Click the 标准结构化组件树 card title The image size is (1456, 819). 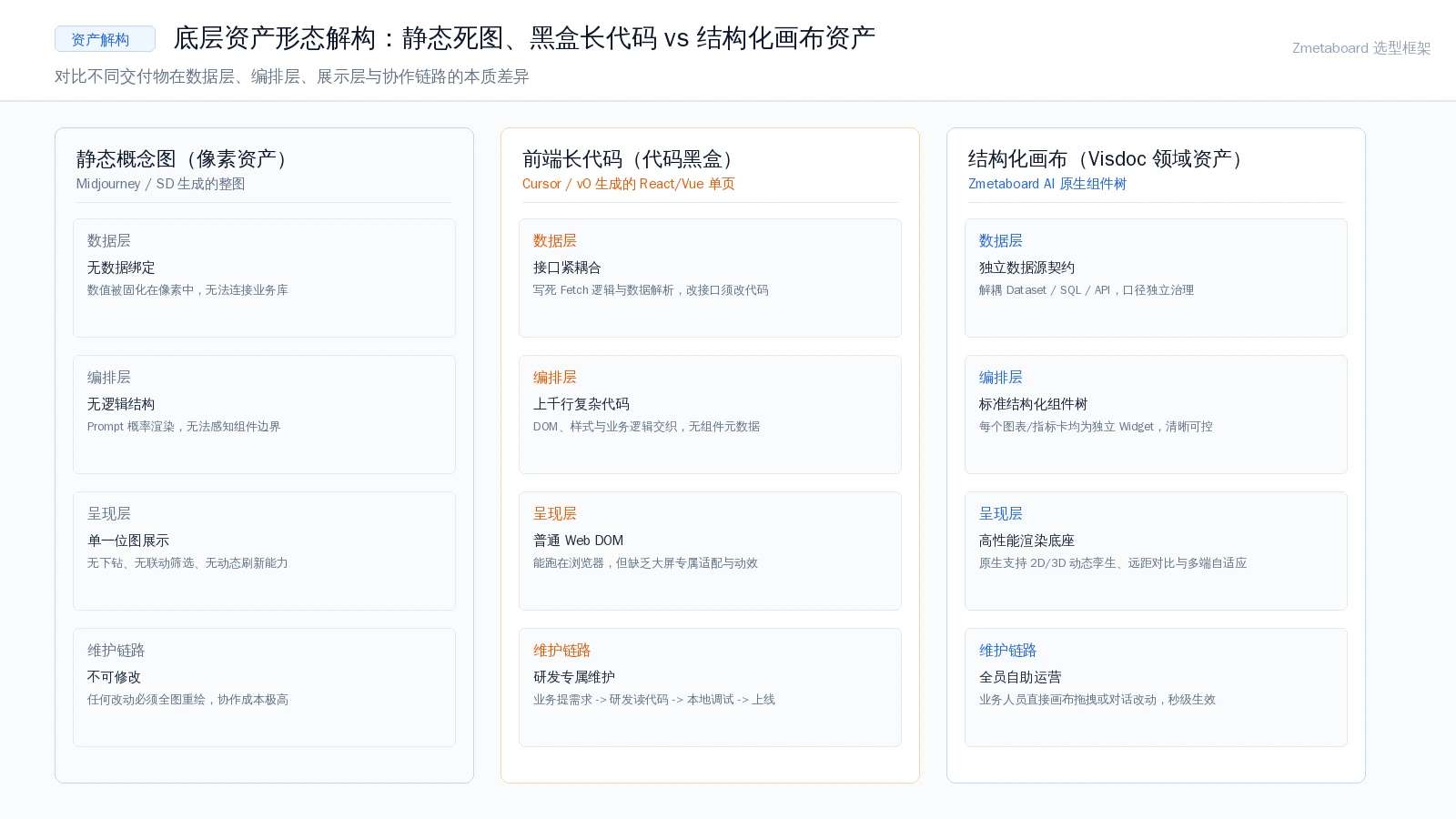click(x=1034, y=404)
